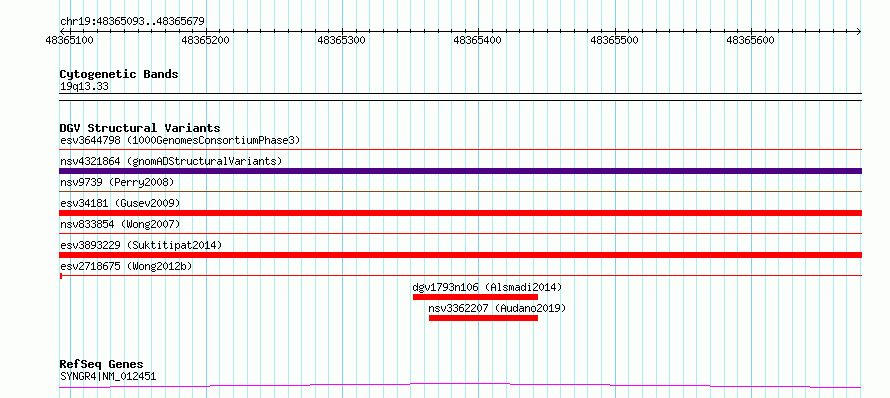Click the 48365400 ruler position marker
This screenshot has width=890, height=398.
(x=478, y=40)
